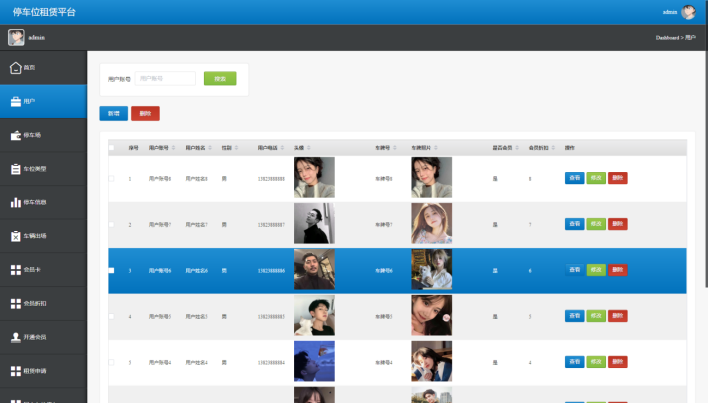This screenshot has height=403, width=709.
Task: Click the bar chart icon beside 停车信息
Action: [15, 202]
